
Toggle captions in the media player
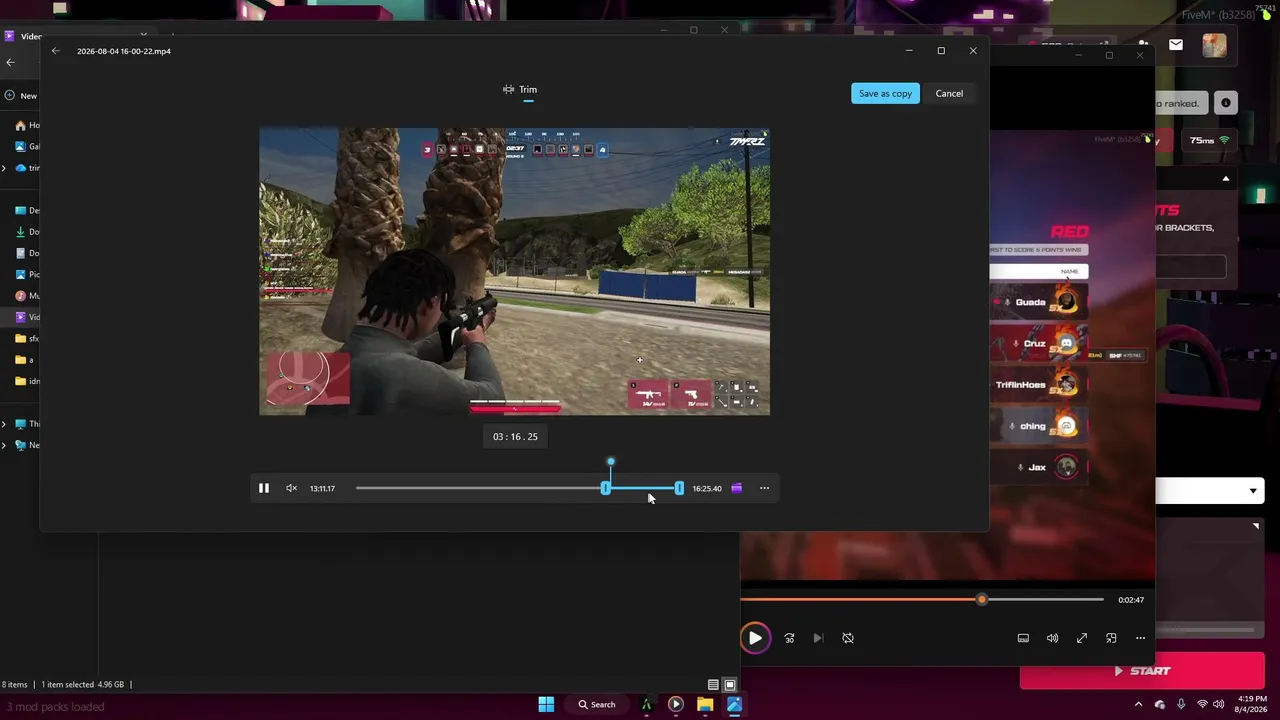1023,638
